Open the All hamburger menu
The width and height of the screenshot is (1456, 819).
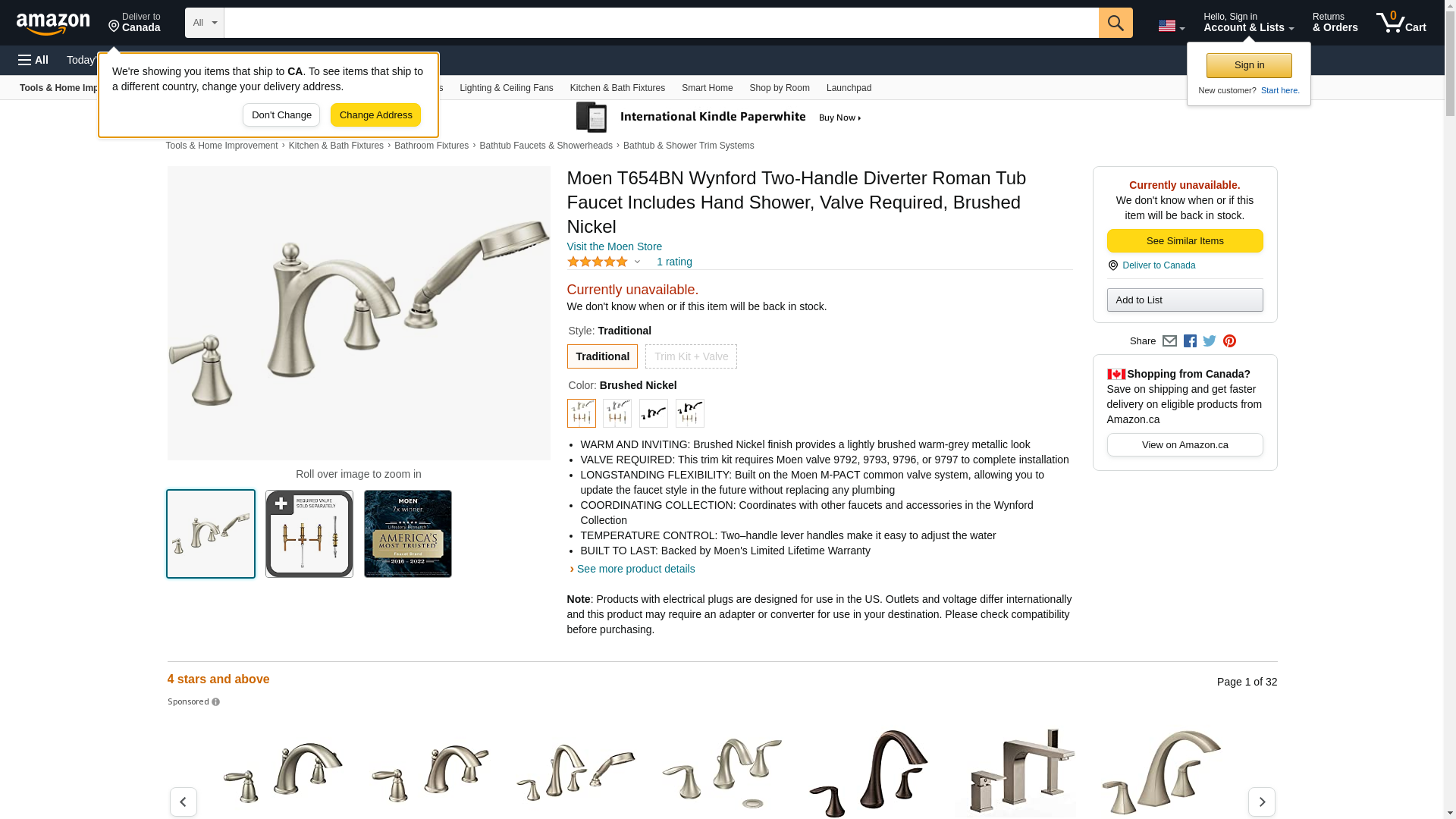pyautogui.click(x=33, y=60)
